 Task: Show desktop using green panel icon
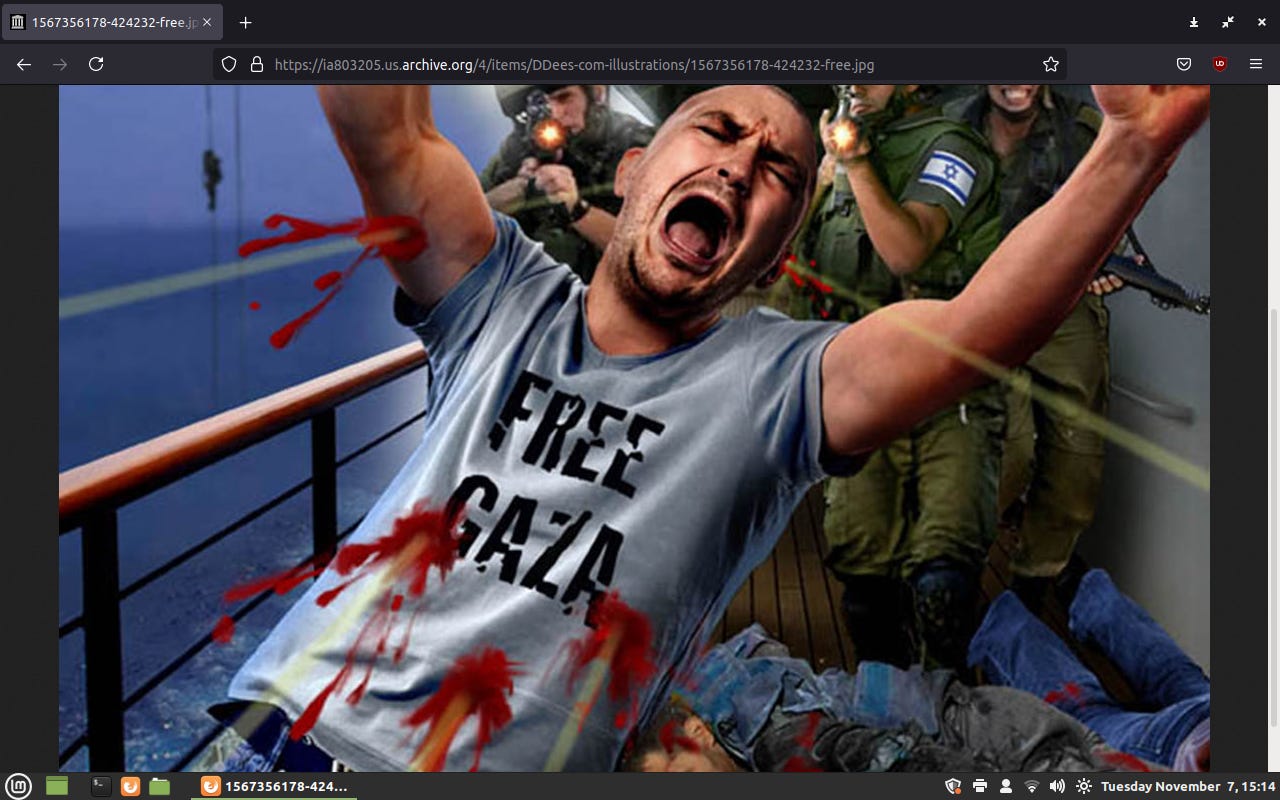pyautogui.click(x=57, y=786)
